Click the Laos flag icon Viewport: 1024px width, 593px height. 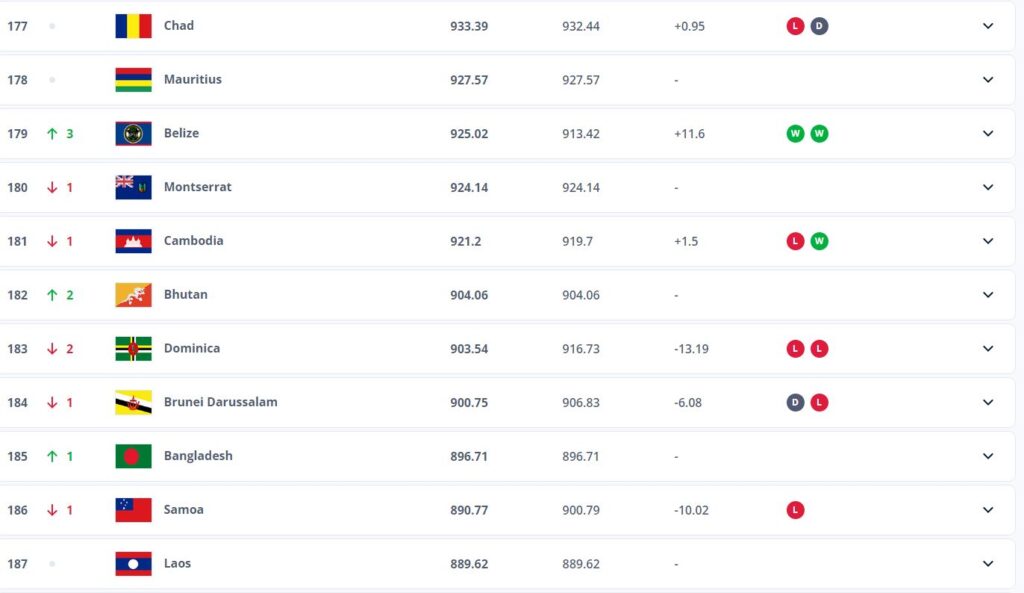[x=133, y=564]
